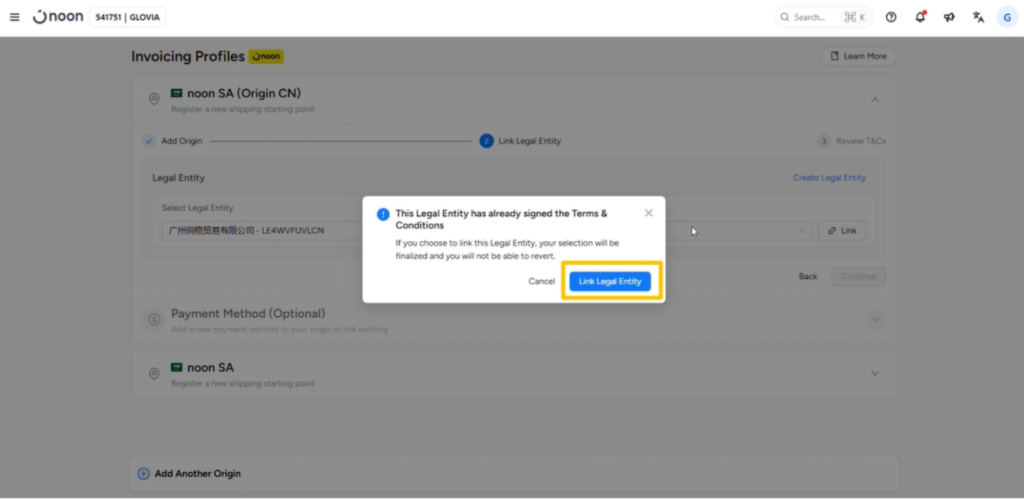
Task: Click the Saudi flag icon on noon SA (Origin CN)
Action: point(176,93)
